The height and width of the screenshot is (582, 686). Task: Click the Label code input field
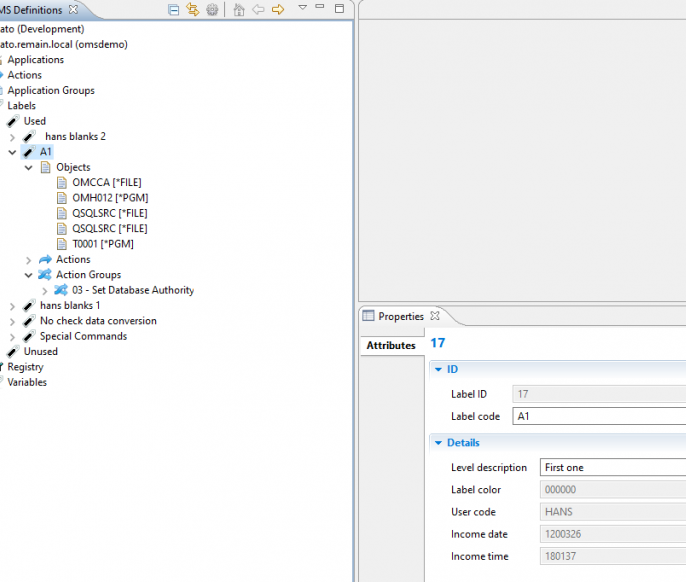pyautogui.click(x=599, y=416)
